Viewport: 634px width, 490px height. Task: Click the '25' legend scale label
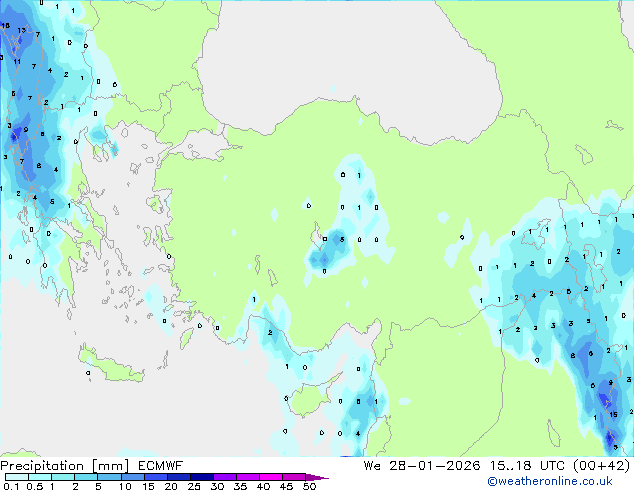[x=194, y=486]
